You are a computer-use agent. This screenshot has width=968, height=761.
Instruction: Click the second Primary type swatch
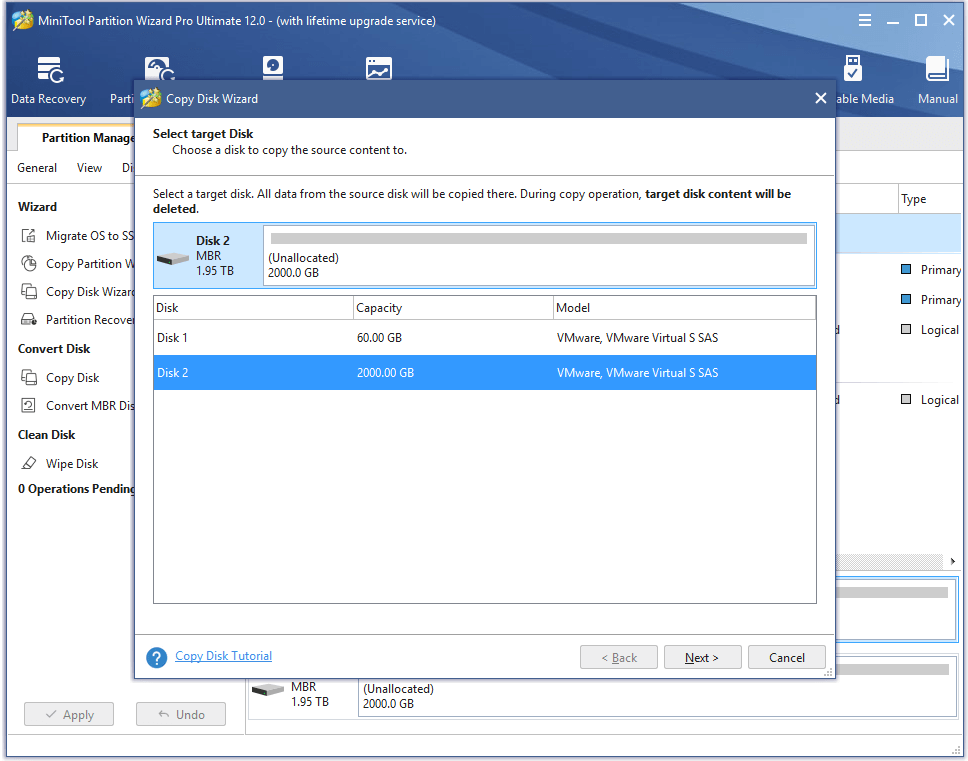(906, 299)
